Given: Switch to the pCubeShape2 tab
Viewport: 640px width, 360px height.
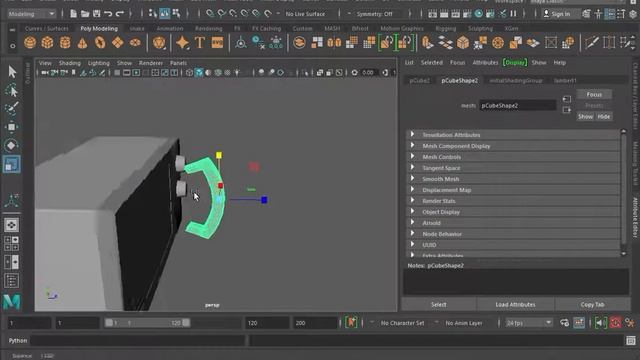Looking at the screenshot, I should pos(460,80).
